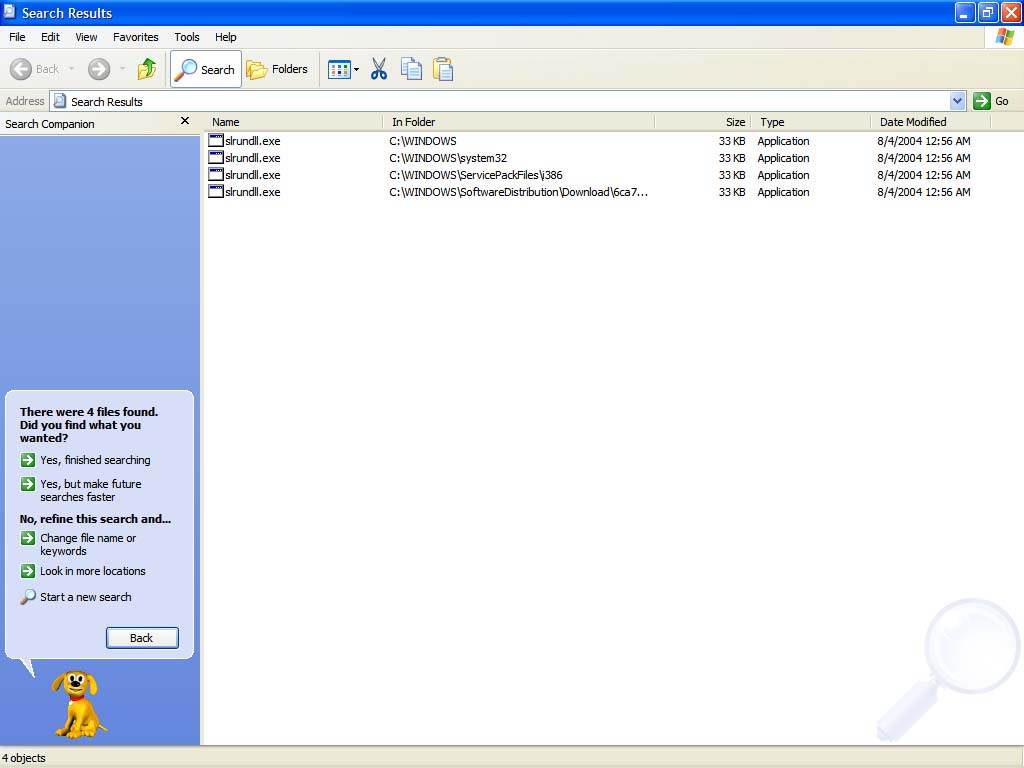Click folder path C:\WINDOWS\ServicePackFiles\i386

[x=475, y=175]
